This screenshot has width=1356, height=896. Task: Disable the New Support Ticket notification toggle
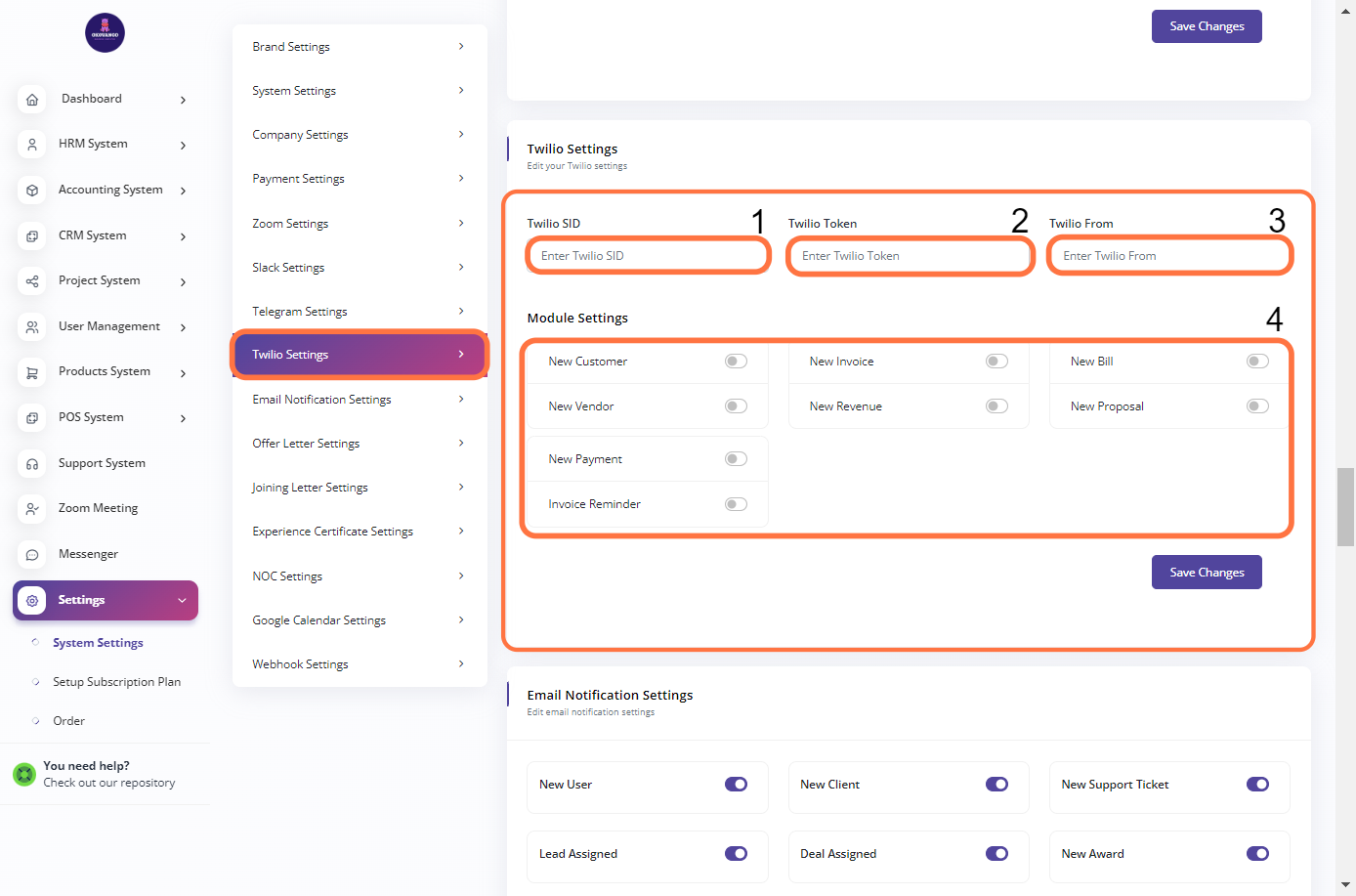pos(1257,785)
